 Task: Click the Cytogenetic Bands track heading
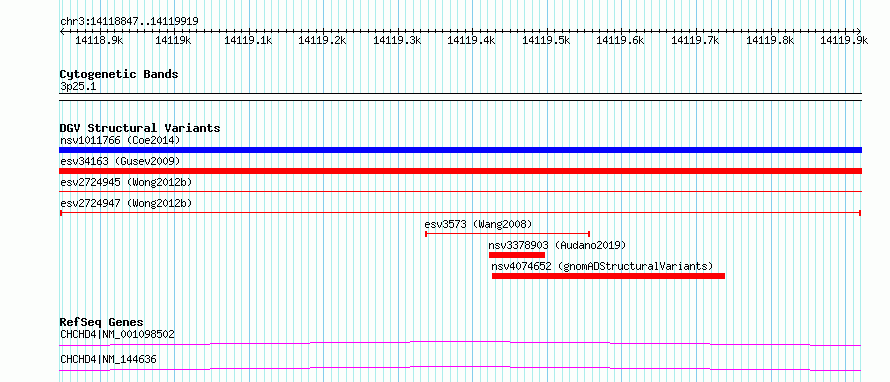[x=119, y=74]
